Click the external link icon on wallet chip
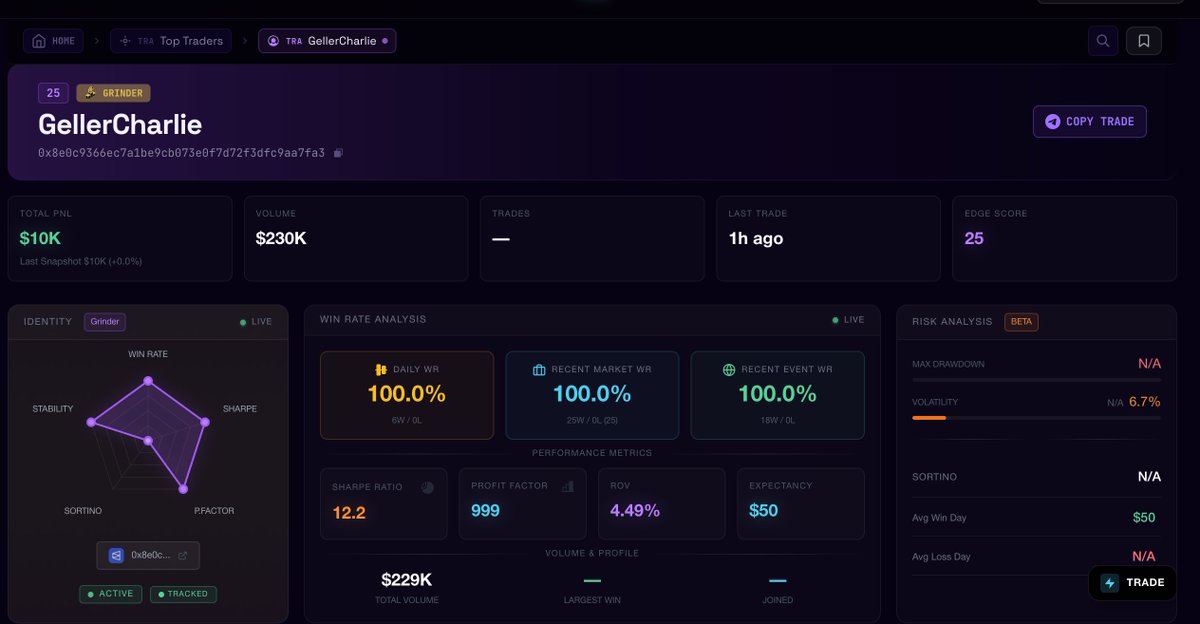Viewport: 1200px width, 624px height. click(x=182, y=555)
